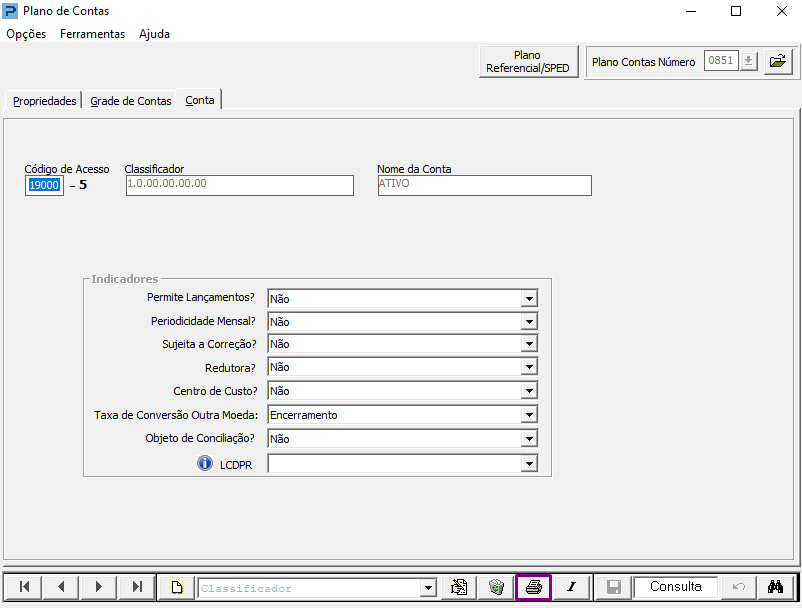Click the Classificador label above the field
This screenshot has height=608, width=802.
click(154, 169)
